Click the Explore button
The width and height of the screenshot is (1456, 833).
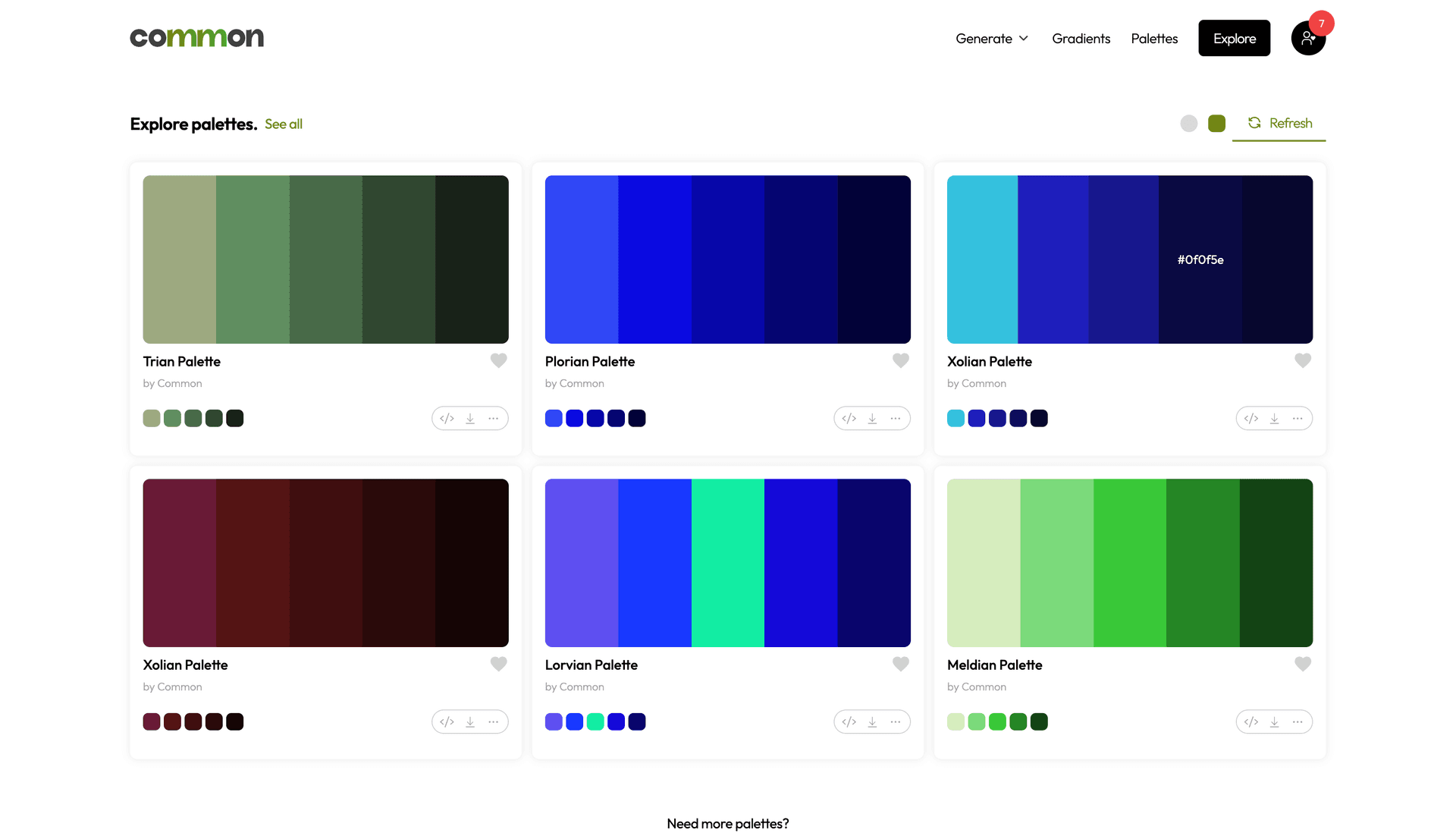coord(1234,39)
